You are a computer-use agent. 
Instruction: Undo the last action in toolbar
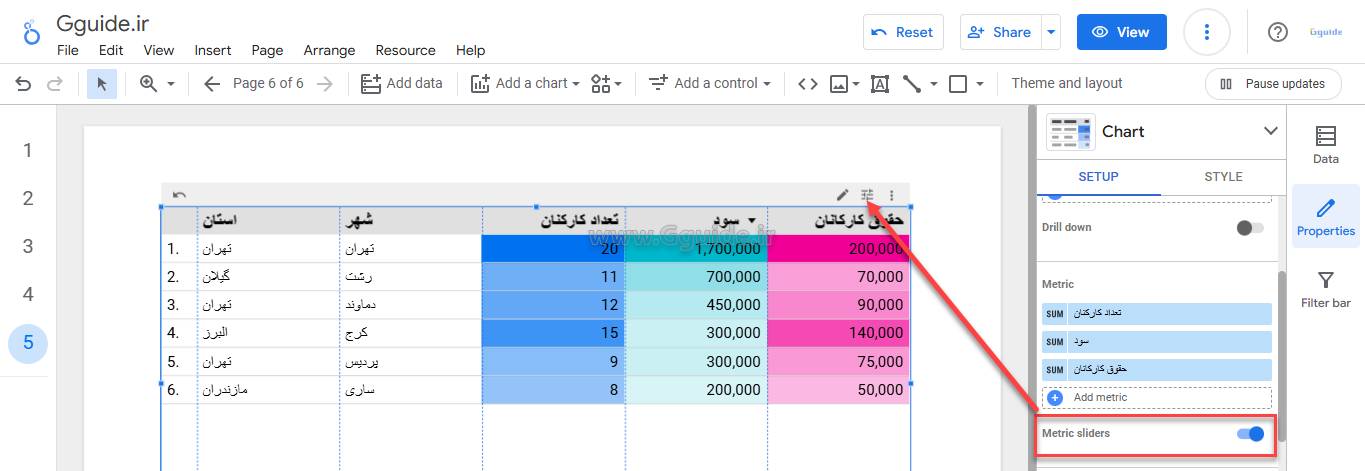pyautogui.click(x=23, y=84)
